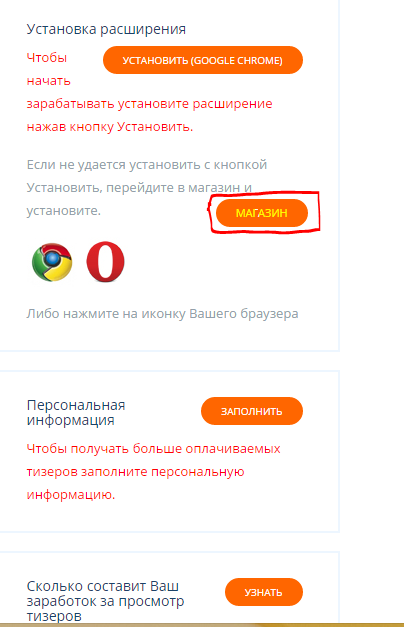Find out earnings via УЗНАТЬ button
404x627 pixels.
tap(264, 592)
